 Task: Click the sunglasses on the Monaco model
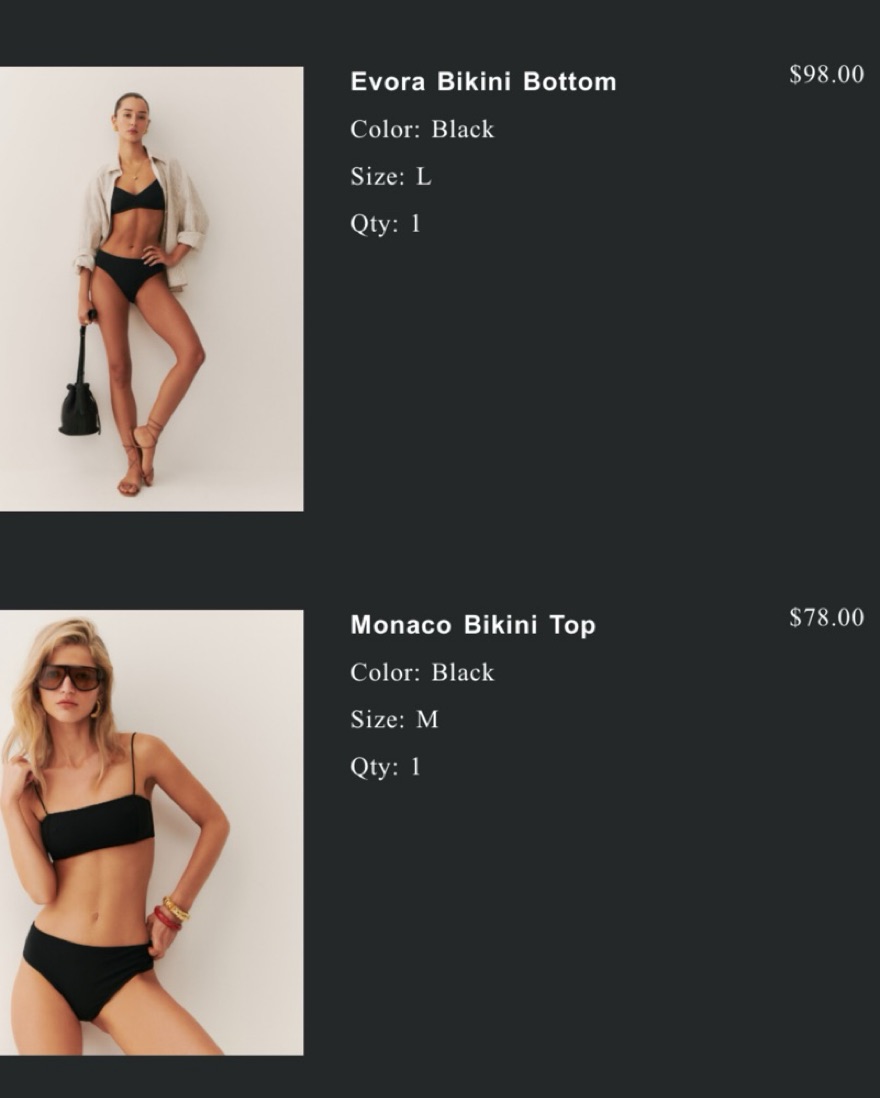[x=71, y=677]
